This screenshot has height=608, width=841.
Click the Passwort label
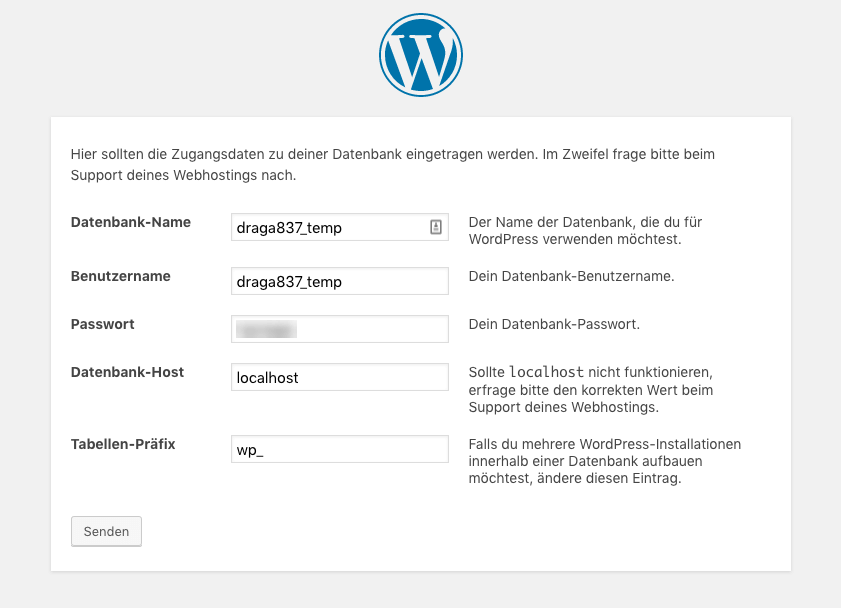102,324
